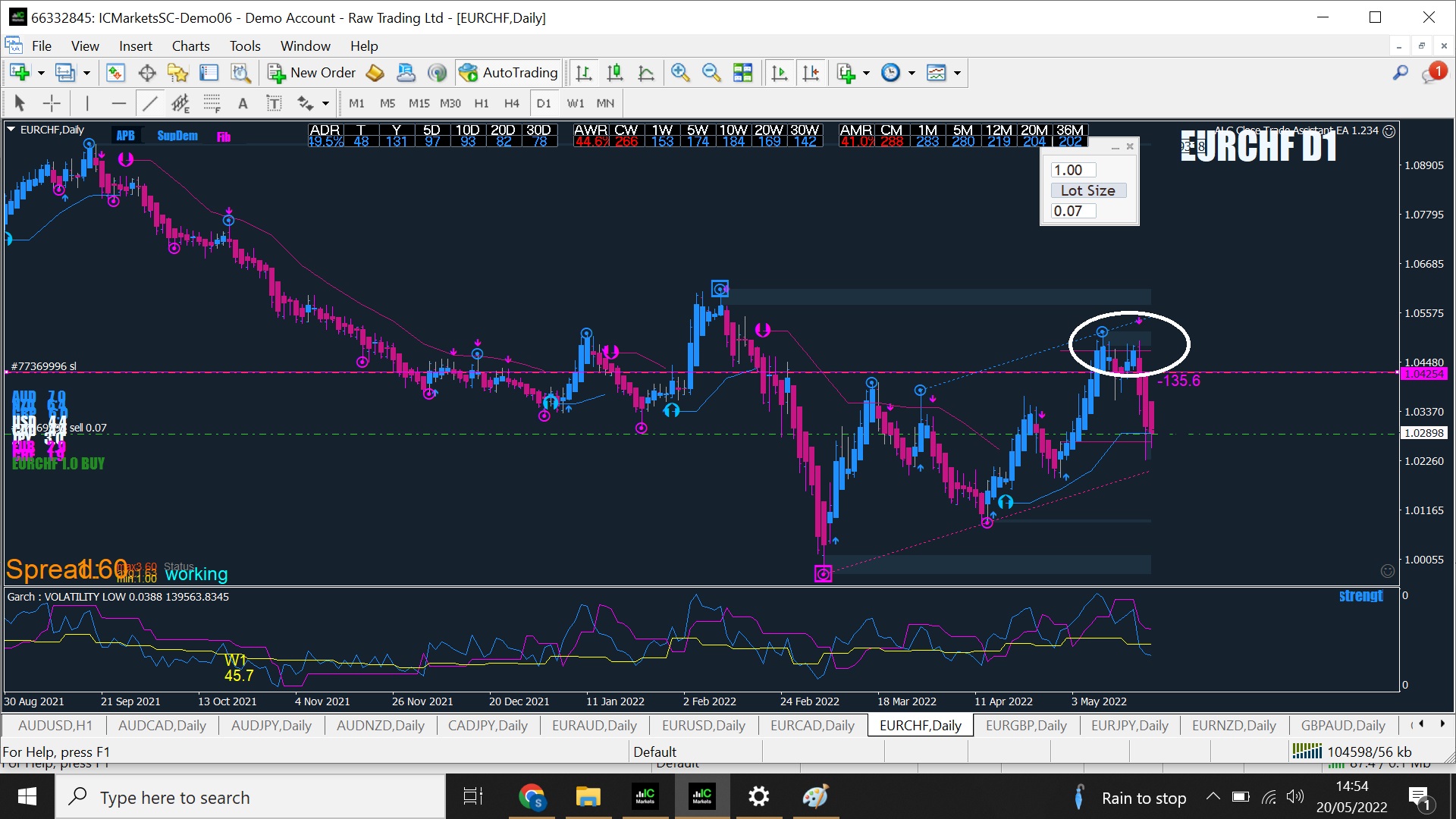Viewport: 1456px width, 819px height.
Task: Switch to the EURUSD,Daily chart tab
Action: pyautogui.click(x=703, y=725)
